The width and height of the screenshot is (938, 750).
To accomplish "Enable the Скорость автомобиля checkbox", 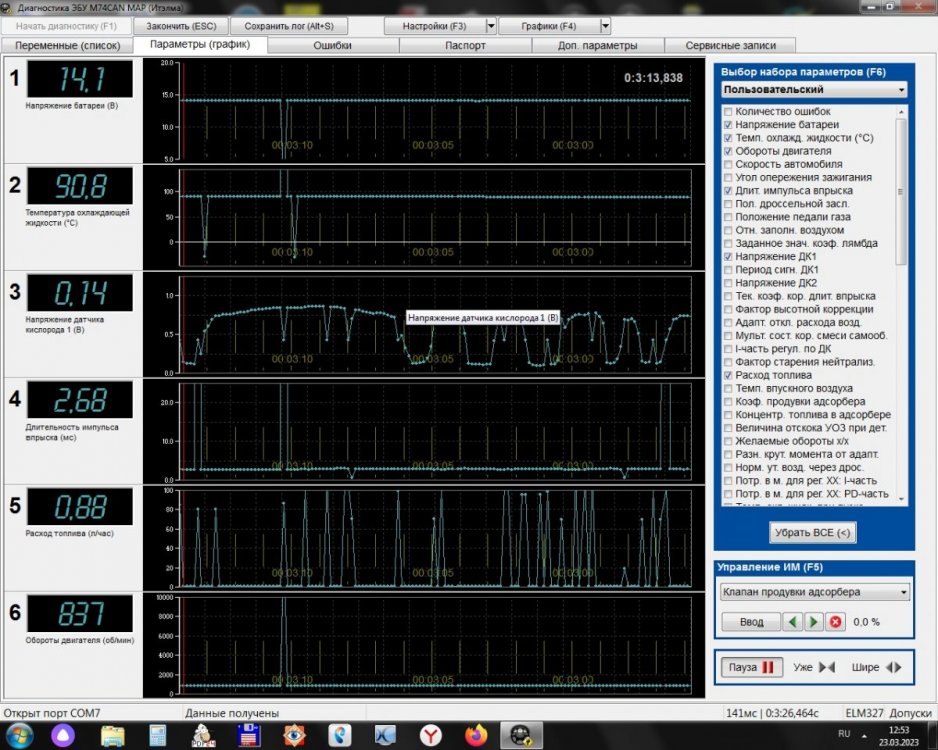I will [728, 164].
